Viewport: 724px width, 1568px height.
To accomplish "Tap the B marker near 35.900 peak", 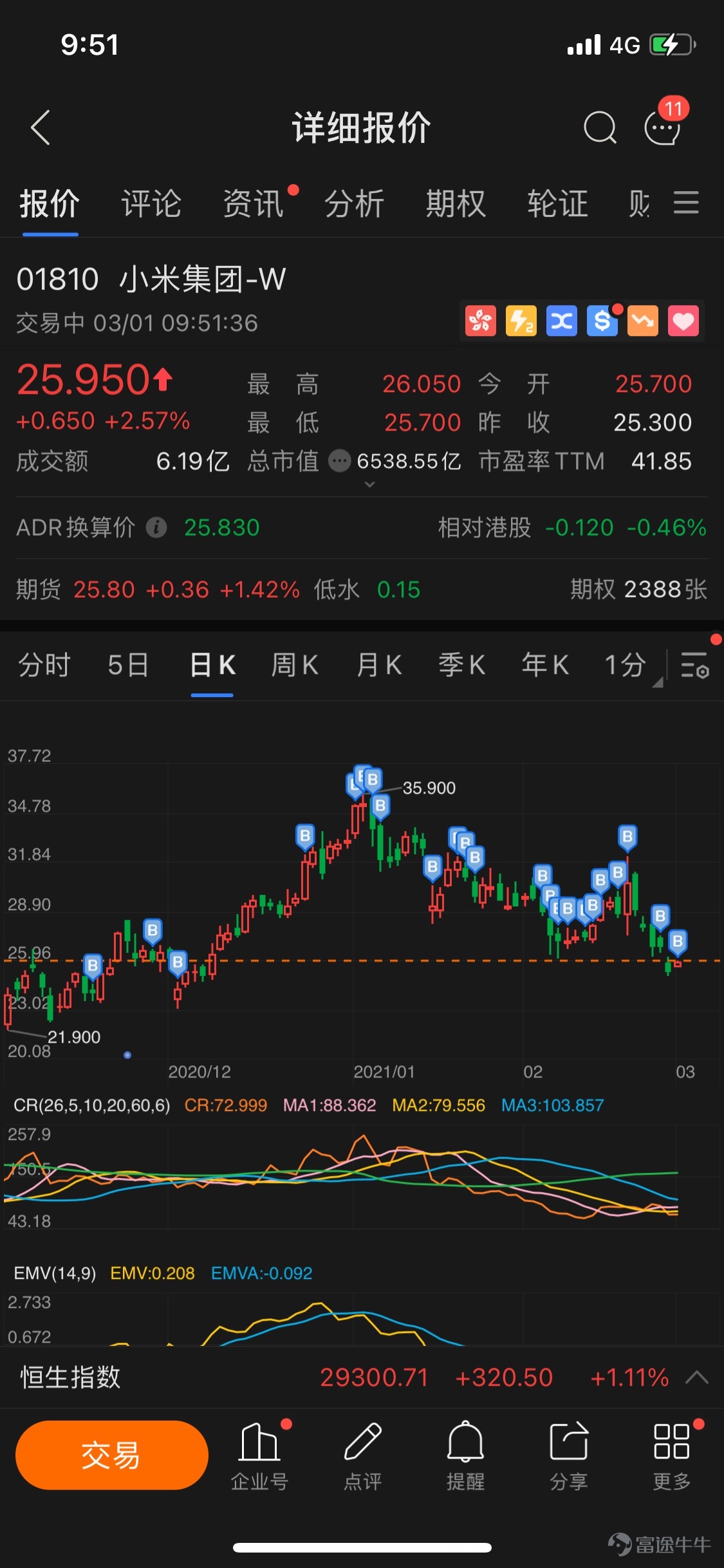I will click(x=371, y=780).
